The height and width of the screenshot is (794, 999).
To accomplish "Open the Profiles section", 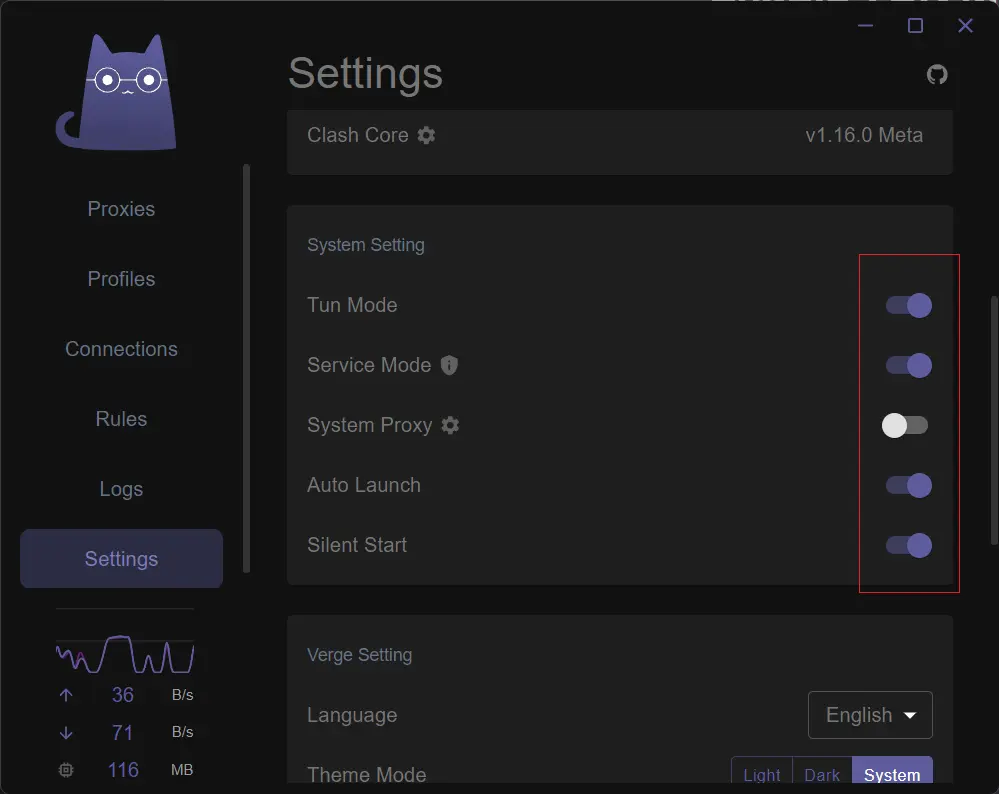I will 121,279.
